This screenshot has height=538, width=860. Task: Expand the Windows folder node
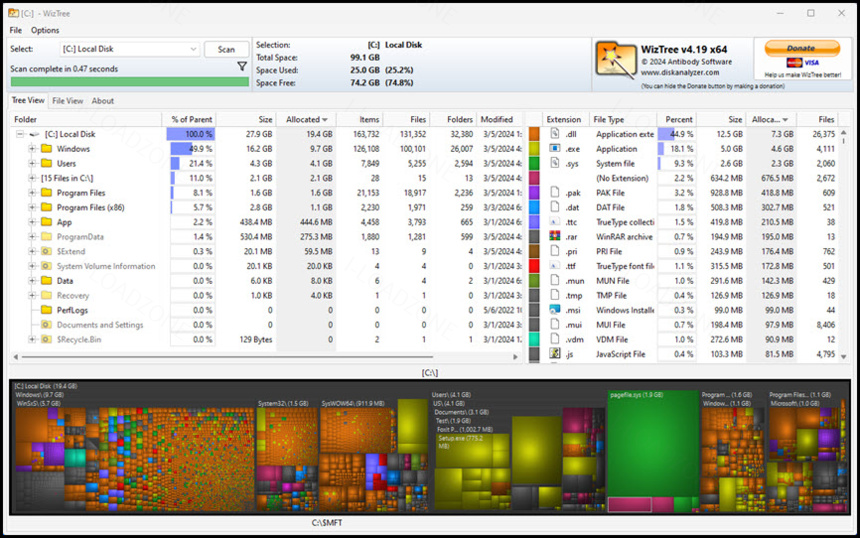pyautogui.click(x=32, y=149)
